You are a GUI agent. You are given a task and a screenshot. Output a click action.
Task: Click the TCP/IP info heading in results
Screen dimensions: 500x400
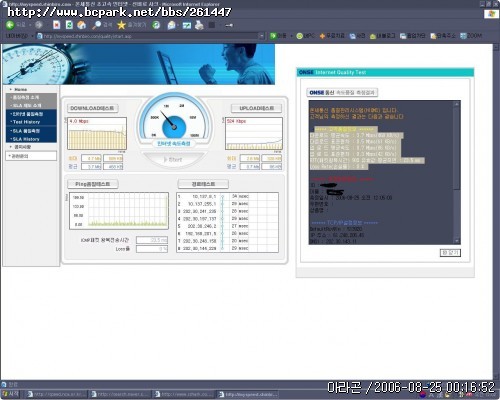pyautogui.click(x=345, y=223)
